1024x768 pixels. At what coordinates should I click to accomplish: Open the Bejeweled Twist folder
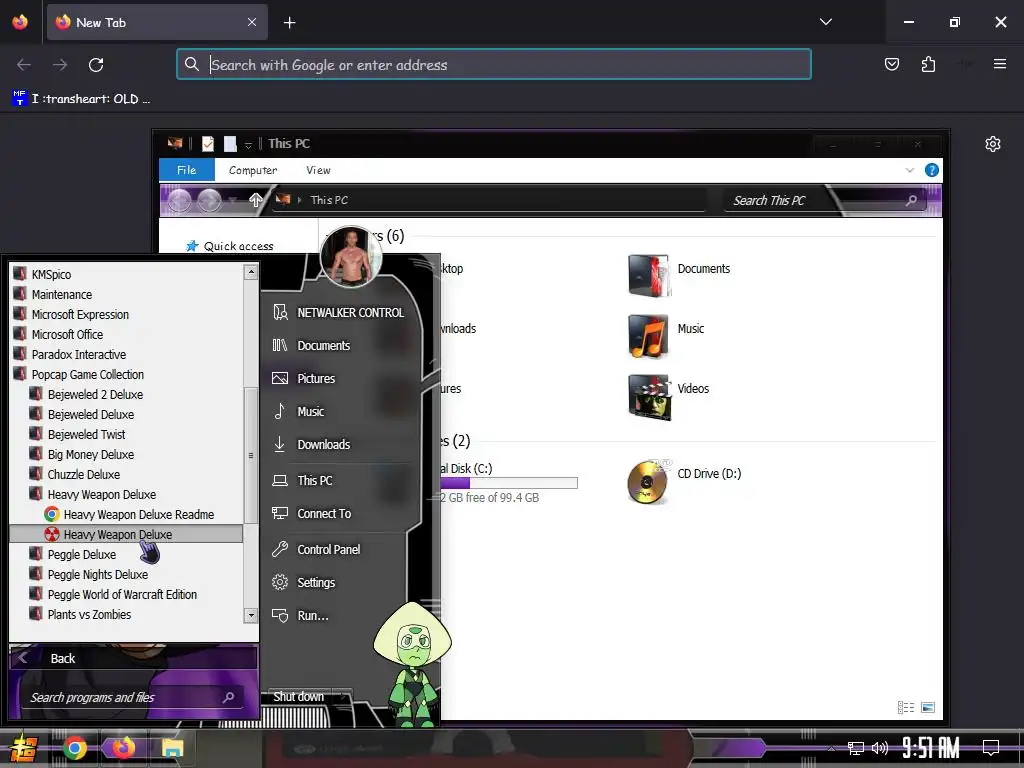tap(77, 434)
